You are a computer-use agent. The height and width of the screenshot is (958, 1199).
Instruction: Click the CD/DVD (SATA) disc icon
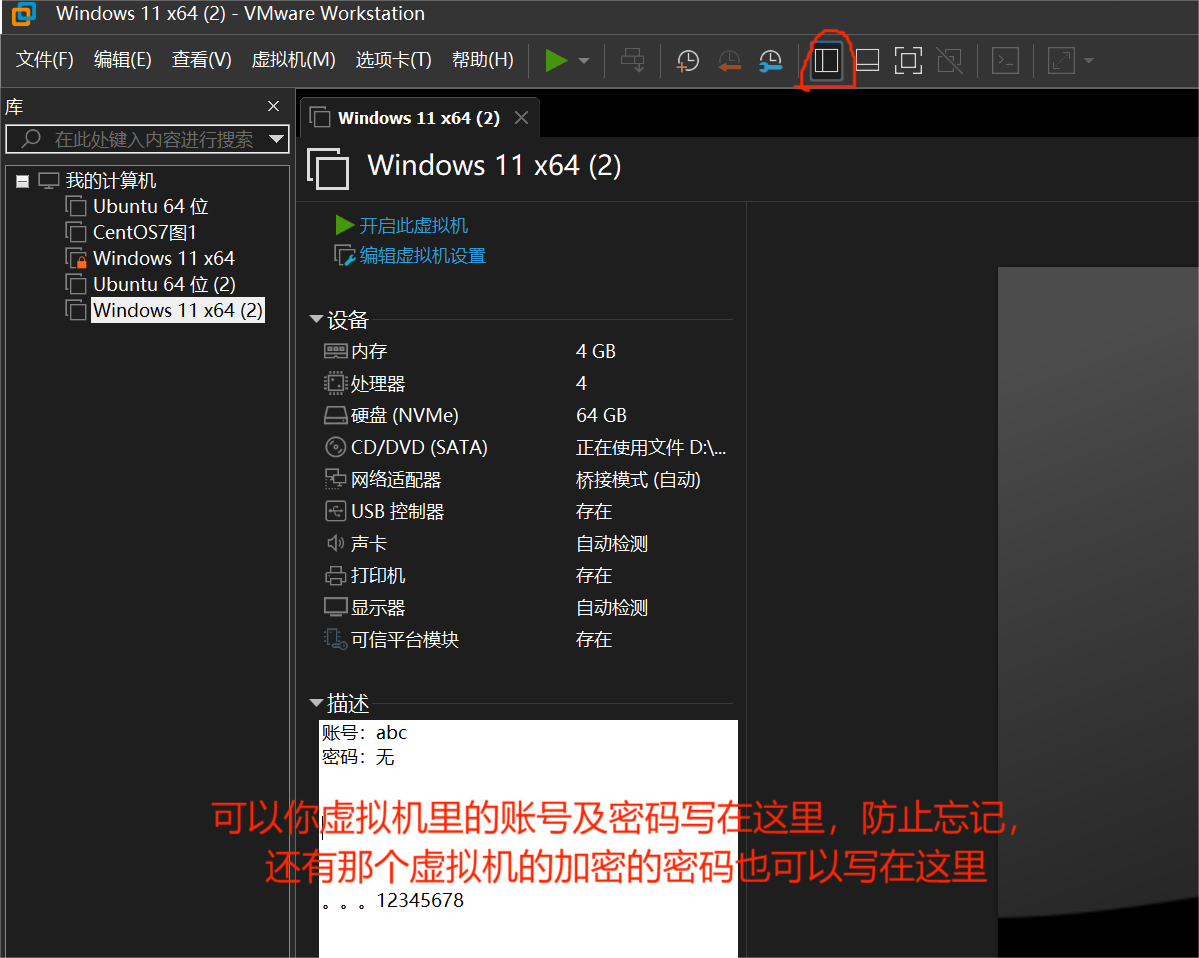(x=336, y=447)
